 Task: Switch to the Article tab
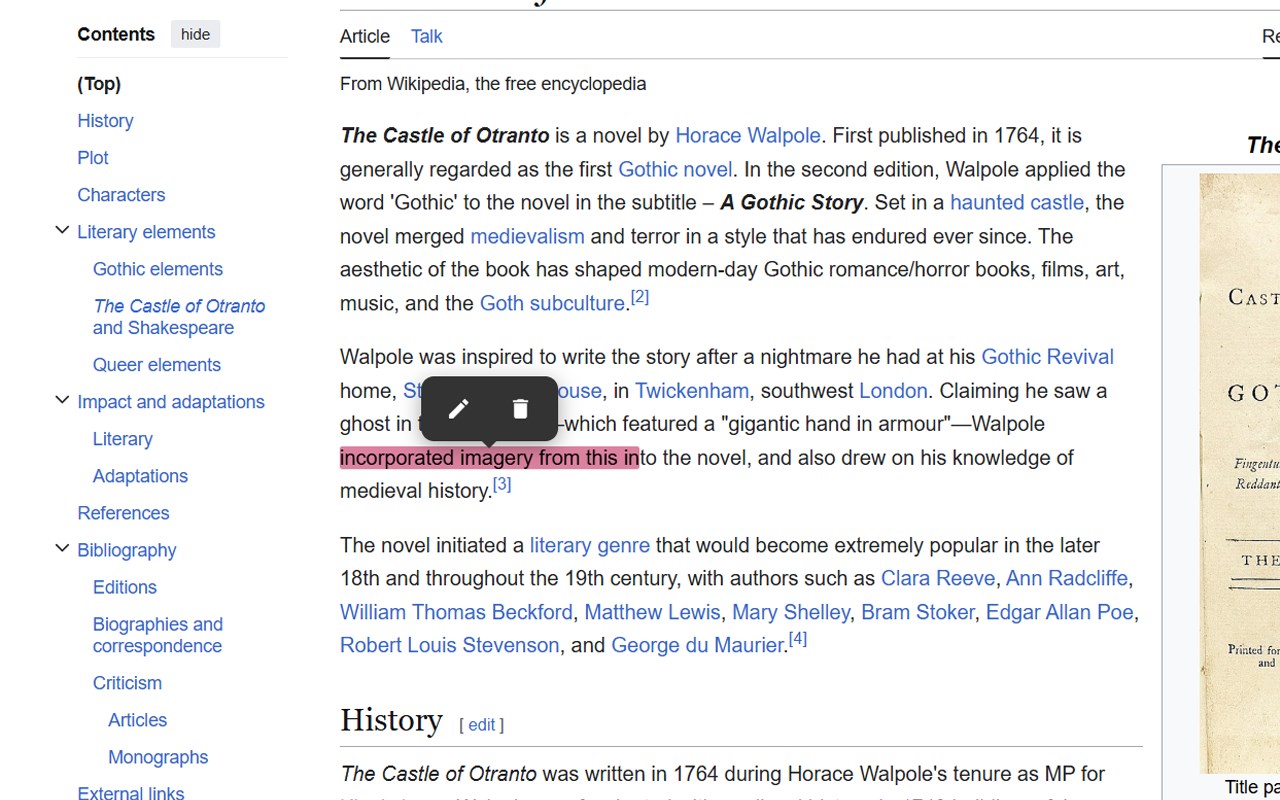[x=365, y=36]
